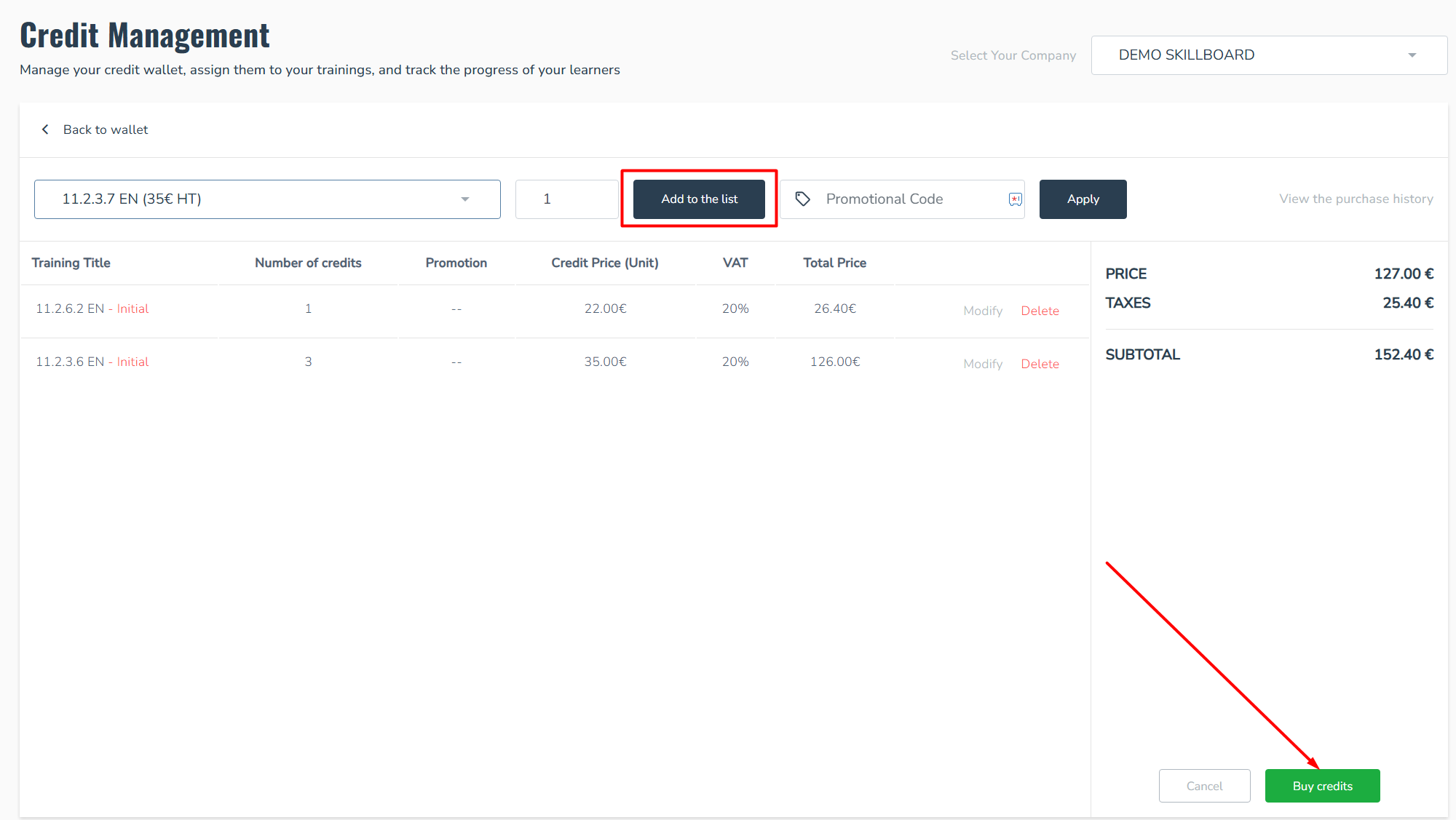Cancel the credit purchase
The width and height of the screenshot is (1456, 820).
1204,786
